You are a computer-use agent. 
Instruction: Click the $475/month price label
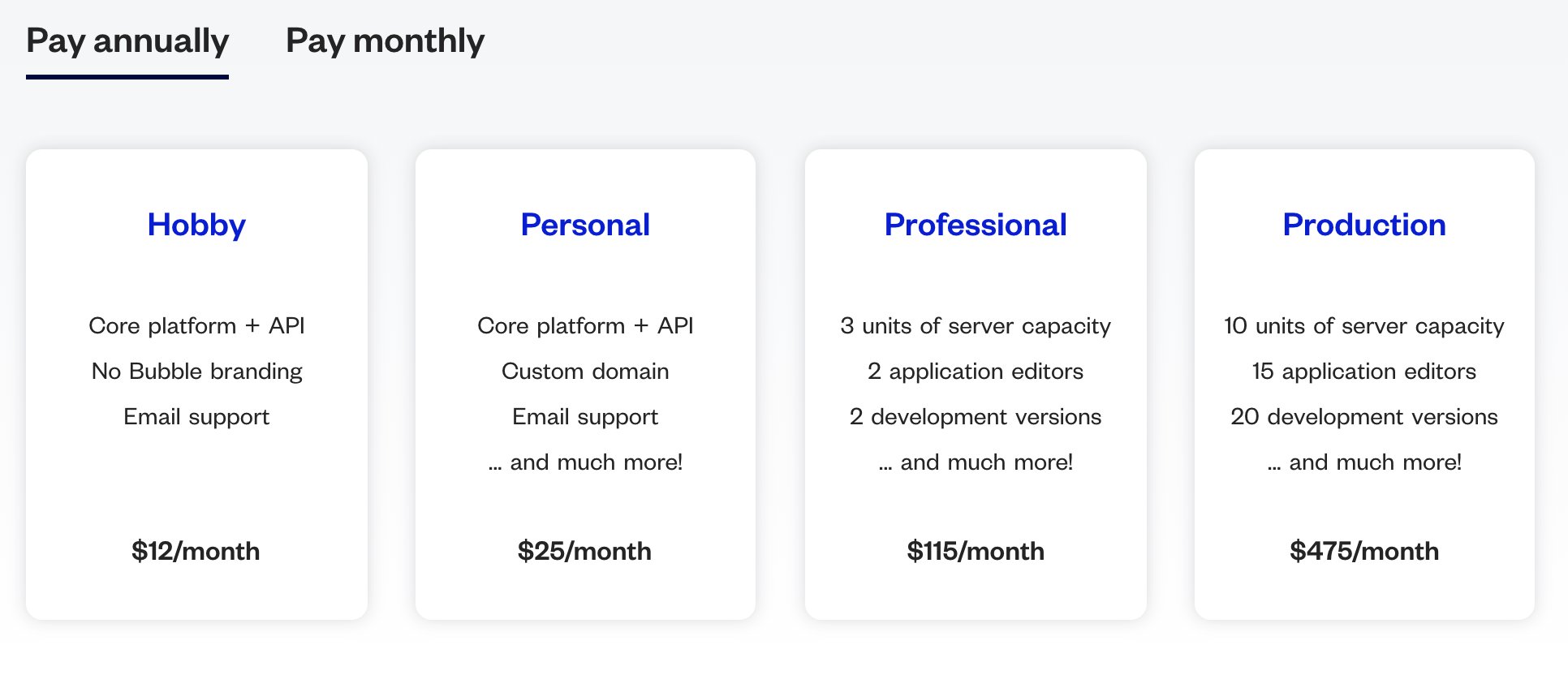point(1364,551)
